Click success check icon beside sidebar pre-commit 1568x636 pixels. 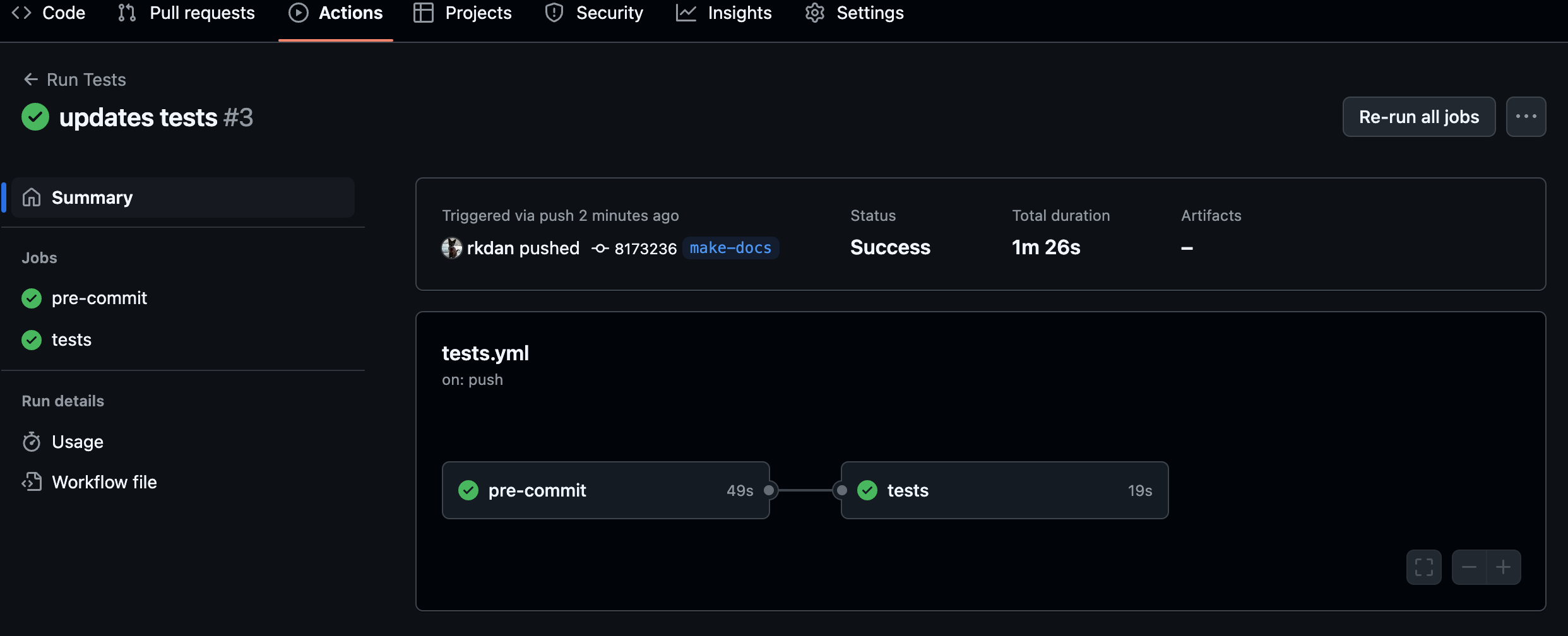[x=32, y=298]
